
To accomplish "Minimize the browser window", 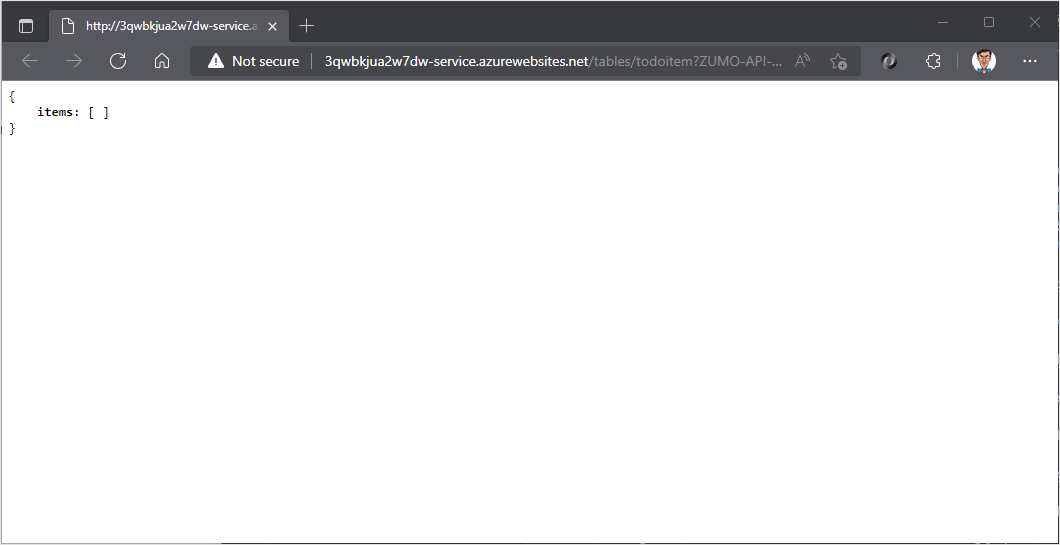I will tap(943, 22).
